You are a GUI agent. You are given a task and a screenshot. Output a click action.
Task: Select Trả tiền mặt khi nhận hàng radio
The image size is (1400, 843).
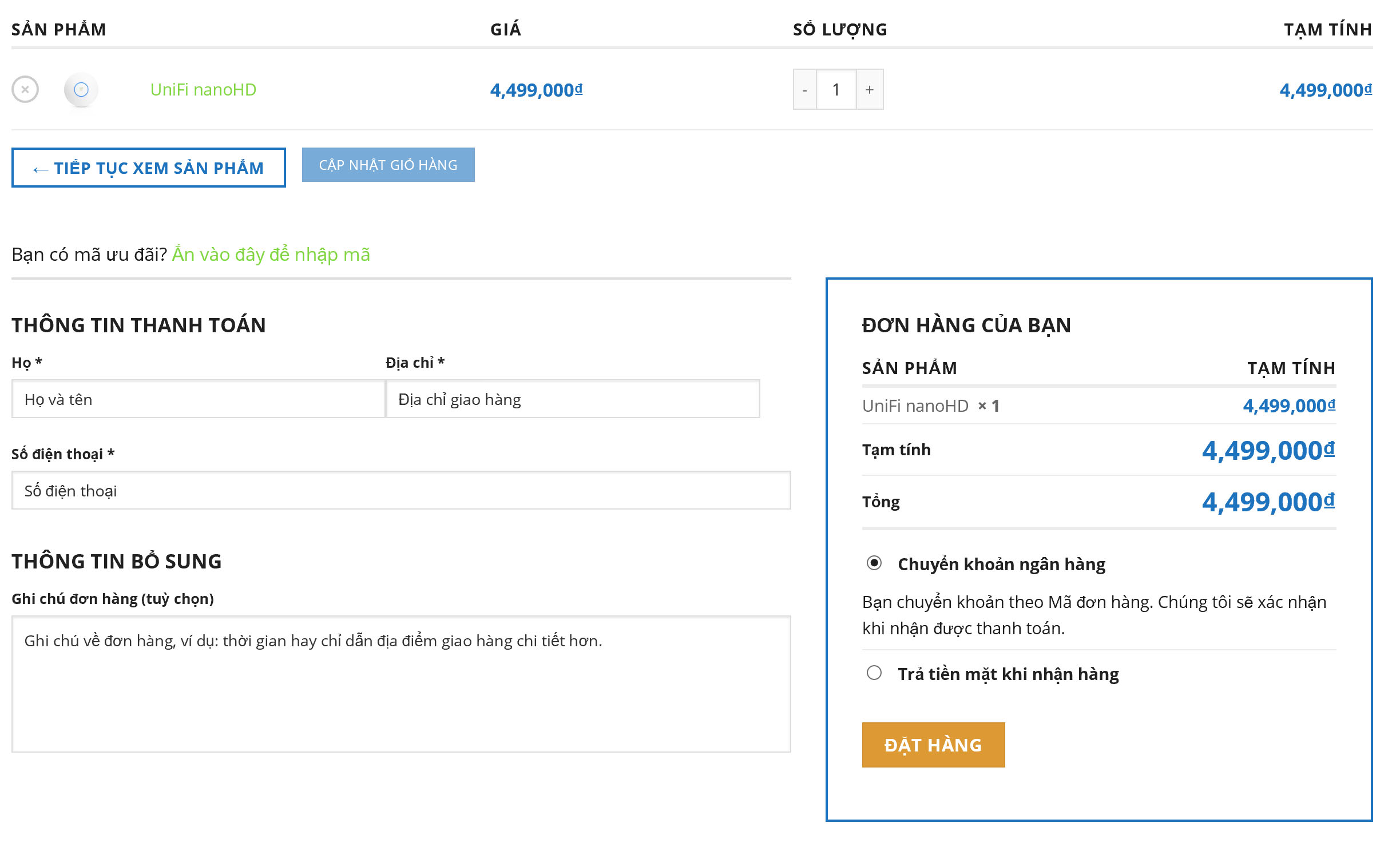pos(874,673)
